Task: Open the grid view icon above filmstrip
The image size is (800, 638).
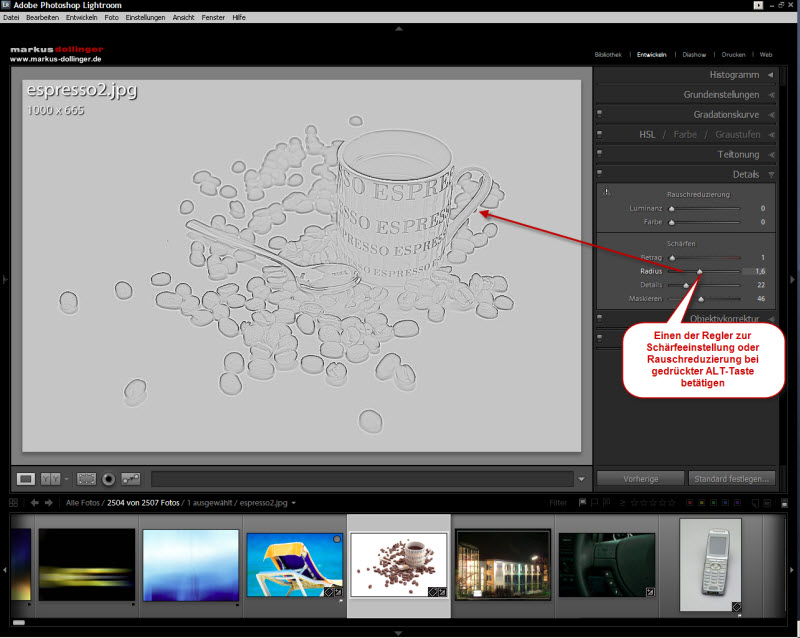Action: 14,502
